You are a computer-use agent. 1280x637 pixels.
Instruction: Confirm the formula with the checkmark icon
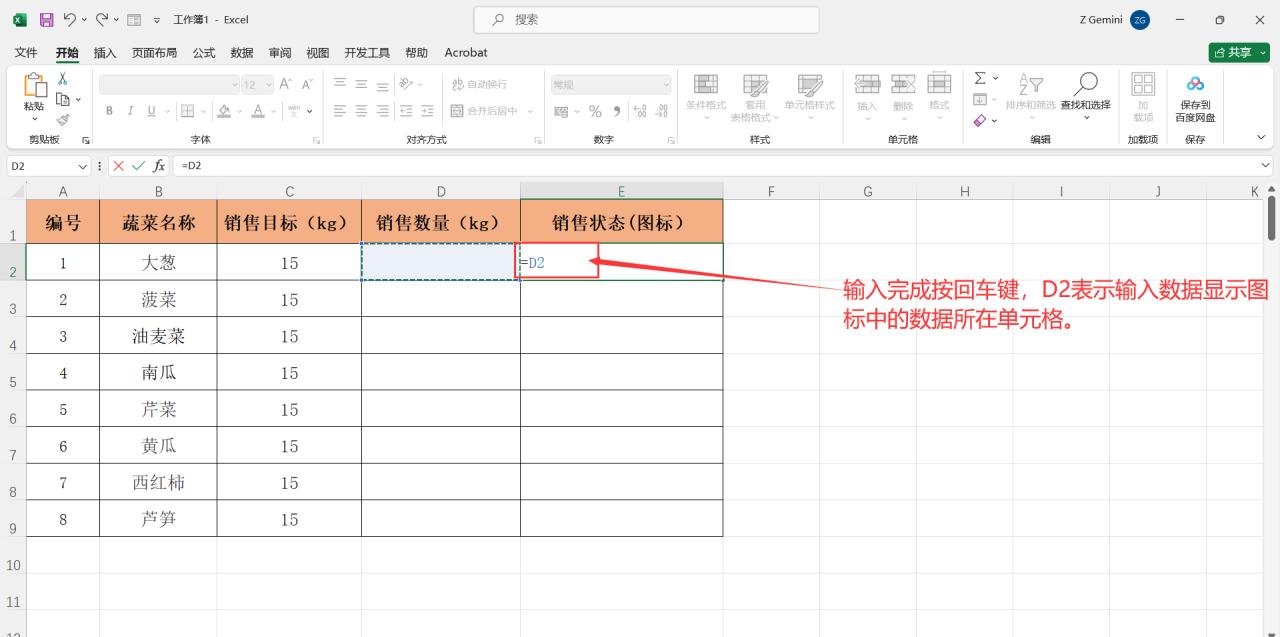pos(139,165)
